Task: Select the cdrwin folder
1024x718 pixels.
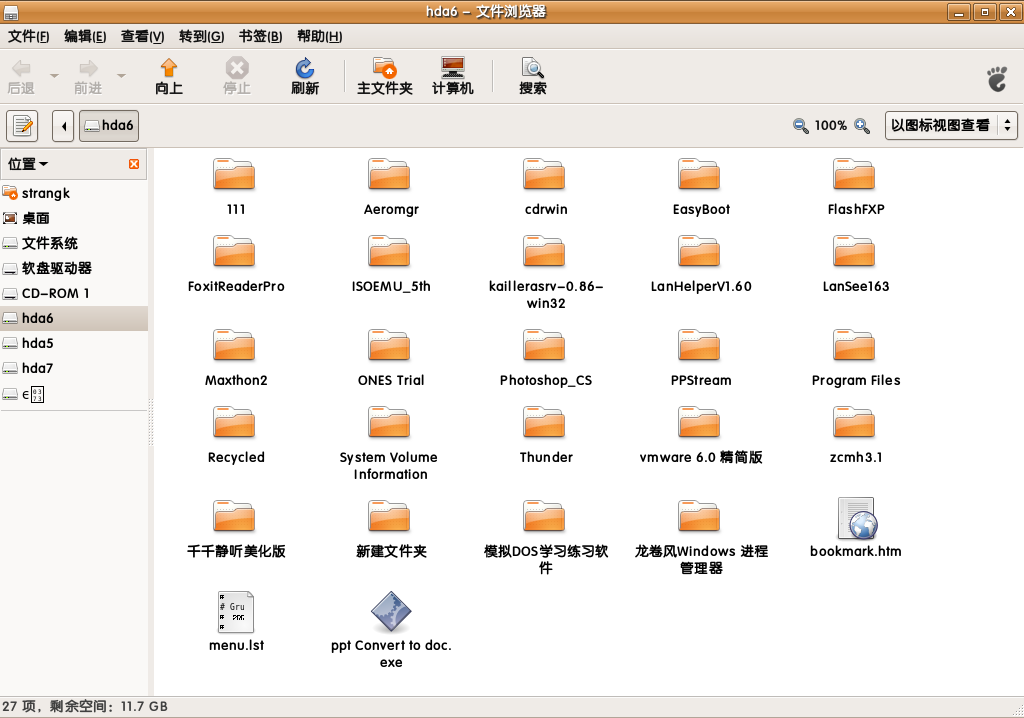Action: point(544,174)
